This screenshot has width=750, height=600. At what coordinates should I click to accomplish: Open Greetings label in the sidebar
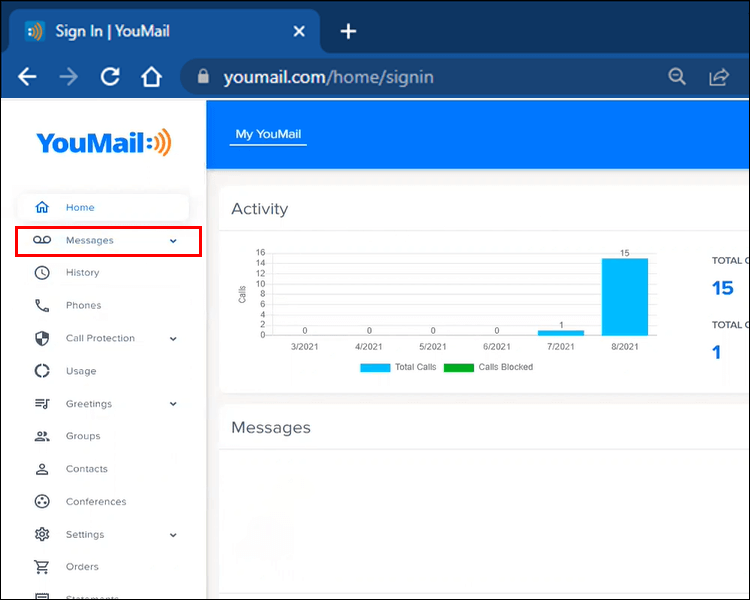[88, 404]
